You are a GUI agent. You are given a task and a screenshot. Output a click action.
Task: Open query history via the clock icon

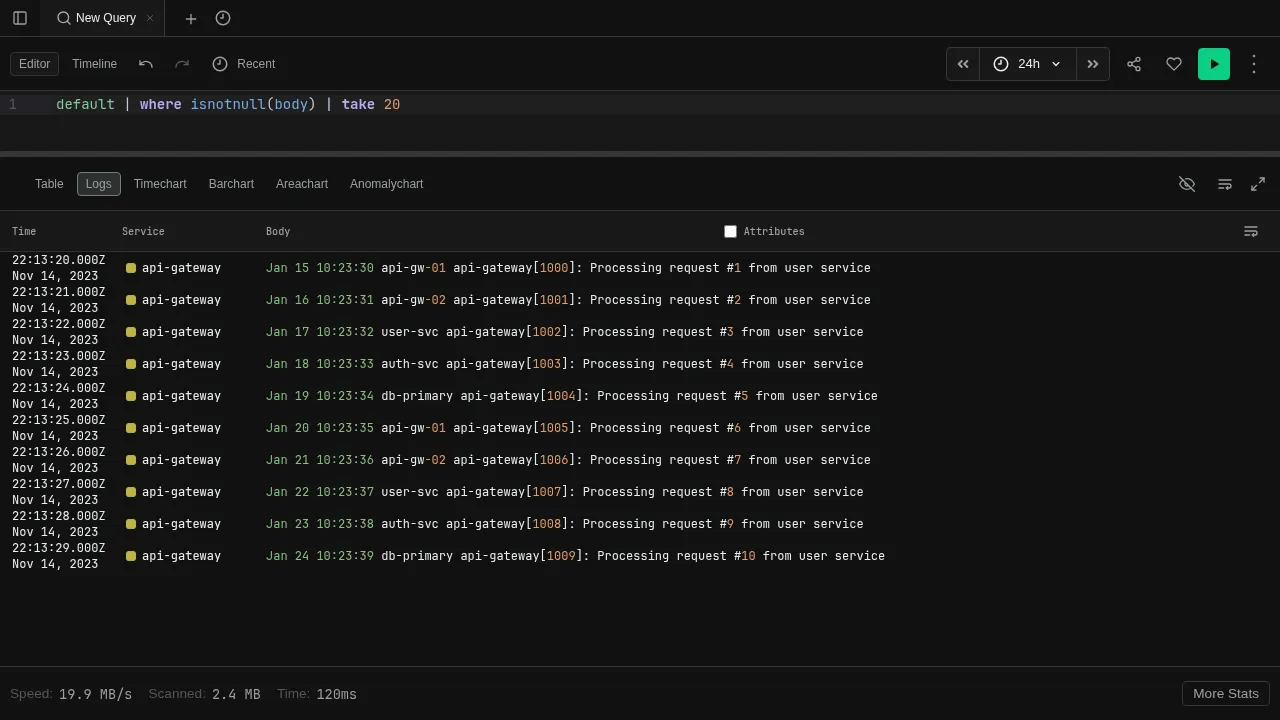tap(222, 18)
